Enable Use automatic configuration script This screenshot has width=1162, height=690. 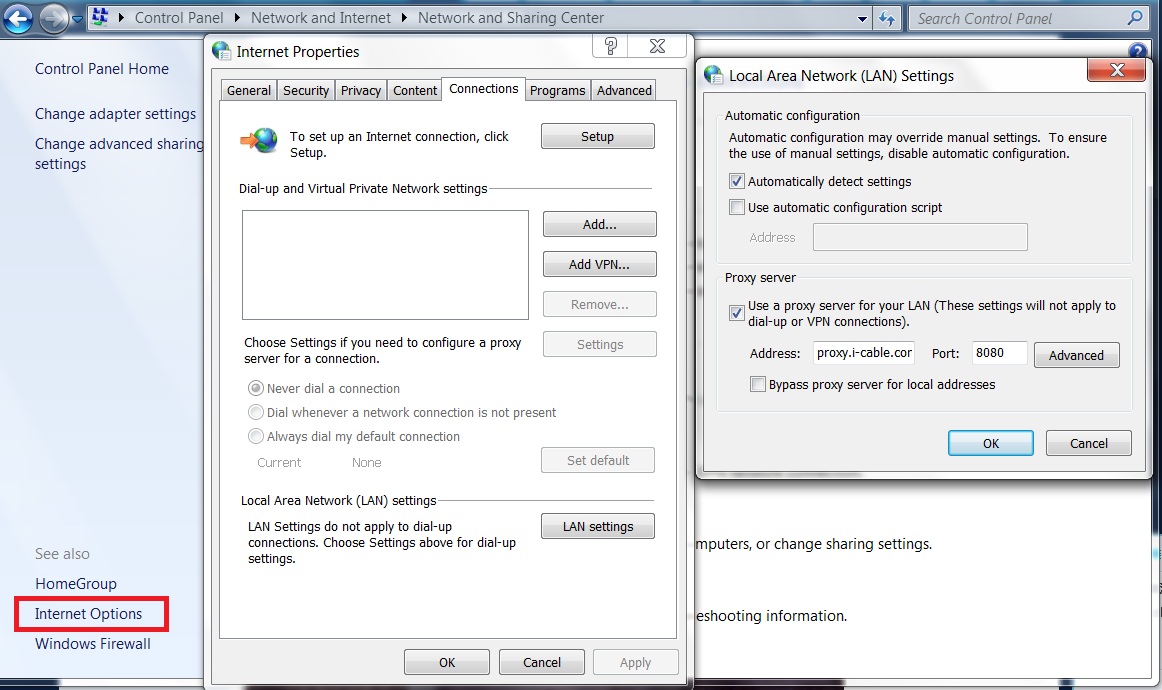(737, 208)
